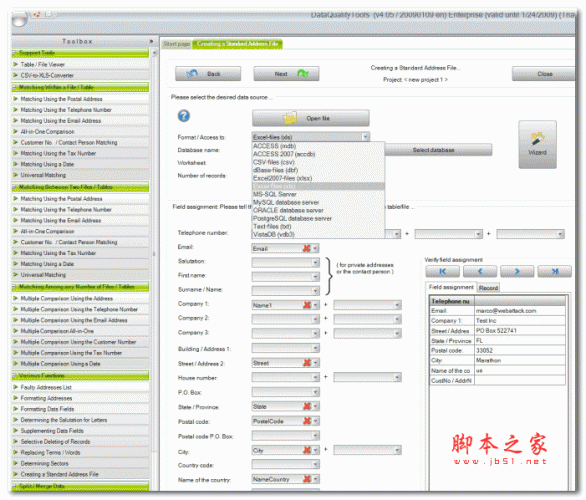Image resolution: width=586 pixels, height=500 pixels.
Task: Open Company 3 second dropdown
Action: pos(397,333)
